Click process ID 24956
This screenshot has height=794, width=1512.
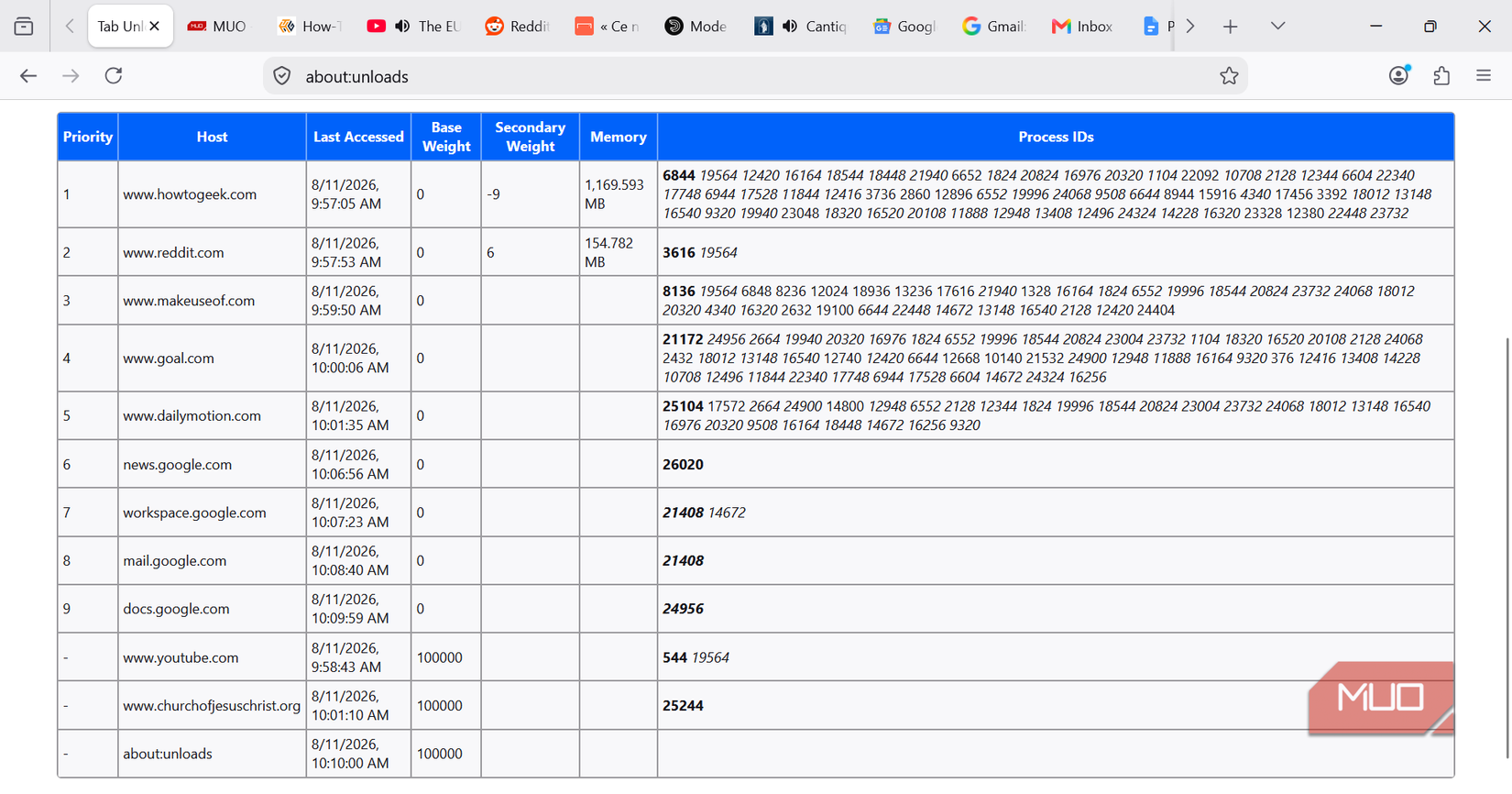pyautogui.click(x=683, y=609)
